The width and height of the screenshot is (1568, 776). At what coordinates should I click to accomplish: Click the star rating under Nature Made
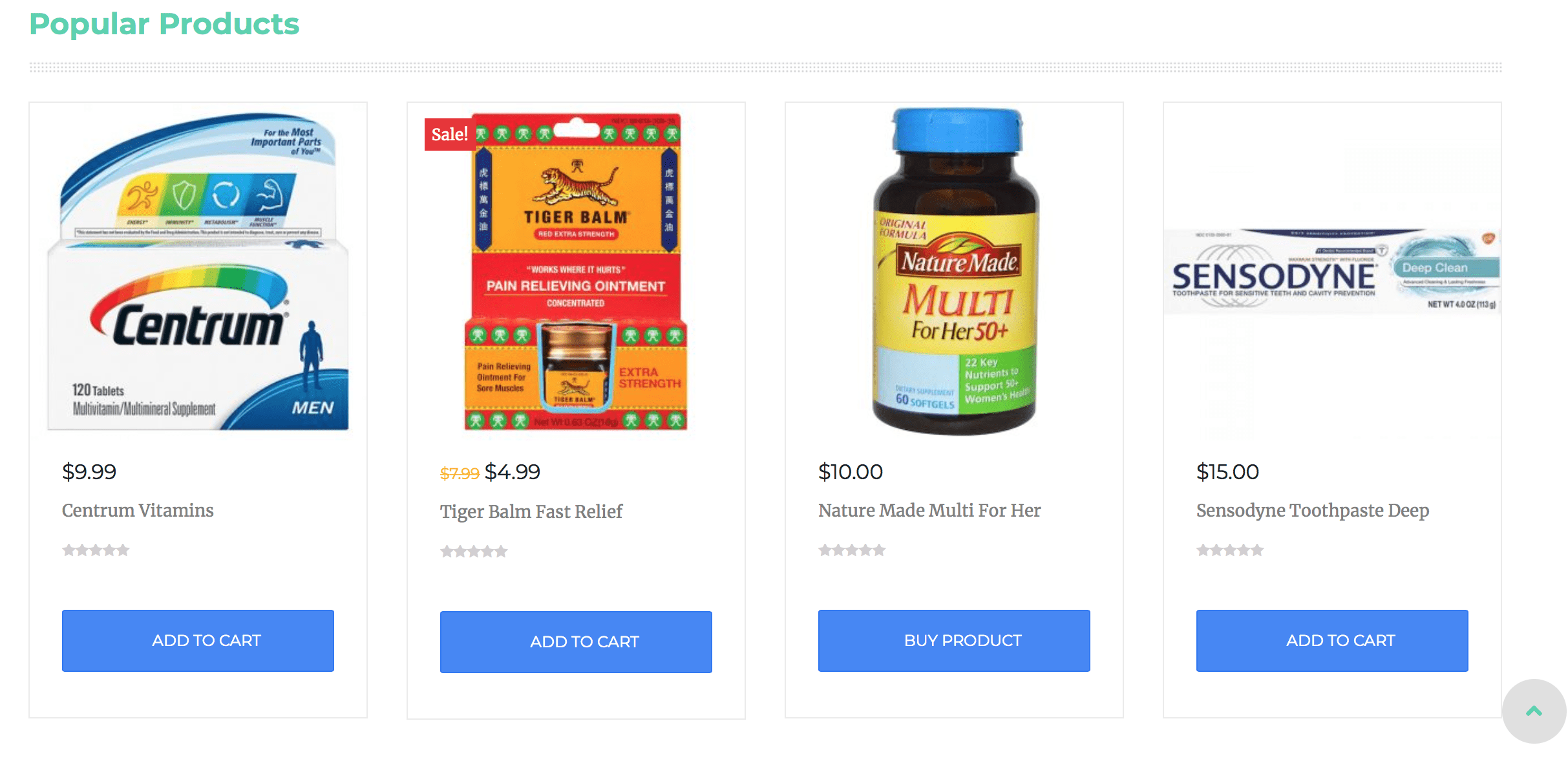(852, 550)
